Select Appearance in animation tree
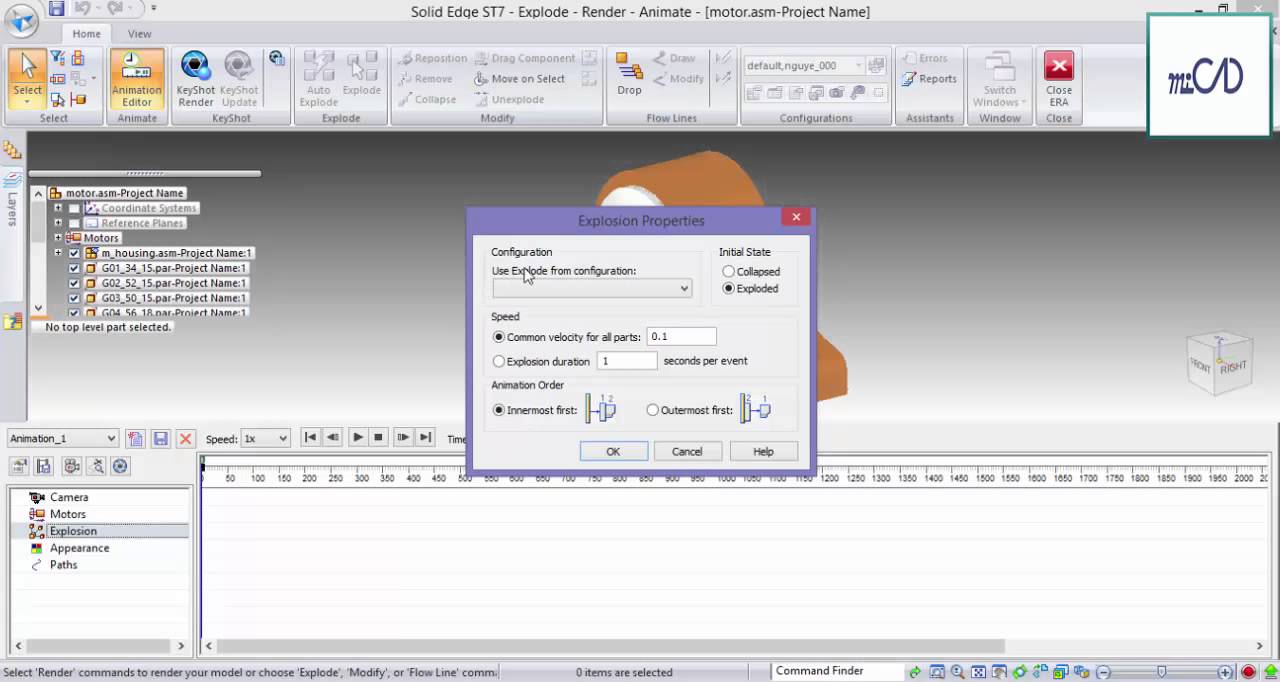 pos(79,548)
